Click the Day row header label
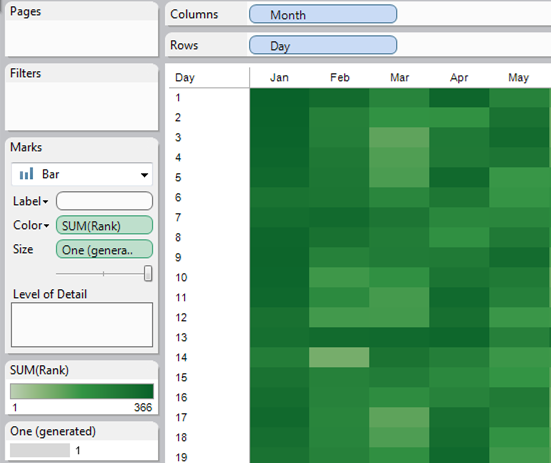This screenshot has height=463, width=551. pyautogui.click(x=185, y=78)
